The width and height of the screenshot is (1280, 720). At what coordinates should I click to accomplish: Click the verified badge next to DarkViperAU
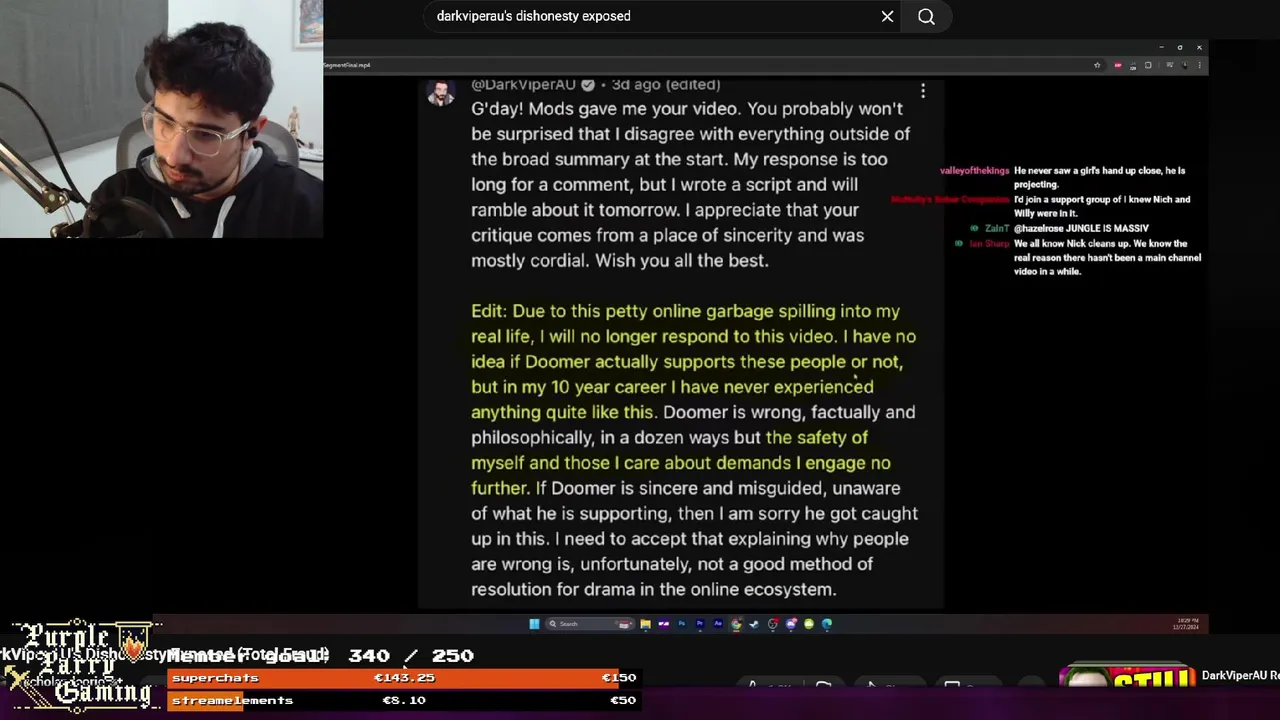(x=588, y=85)
